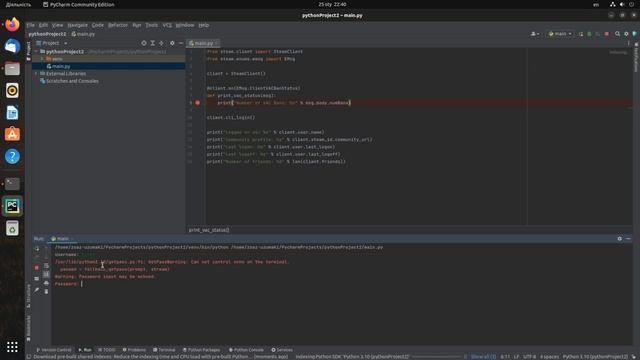640x360 pixels.
Task: Click Collapse All icon in Project panel
Action: (x=162, y=43)
